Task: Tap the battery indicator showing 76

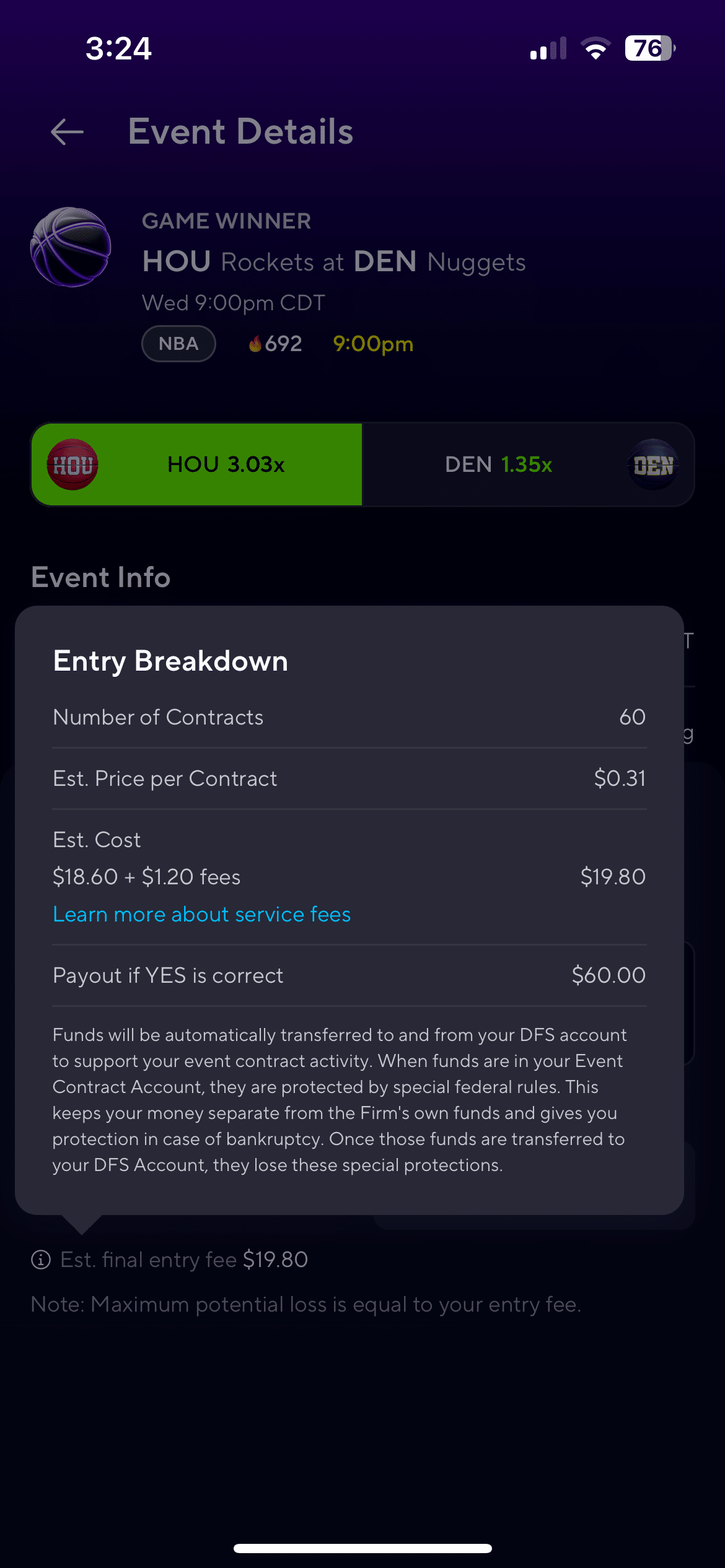Action: [649, 48]
